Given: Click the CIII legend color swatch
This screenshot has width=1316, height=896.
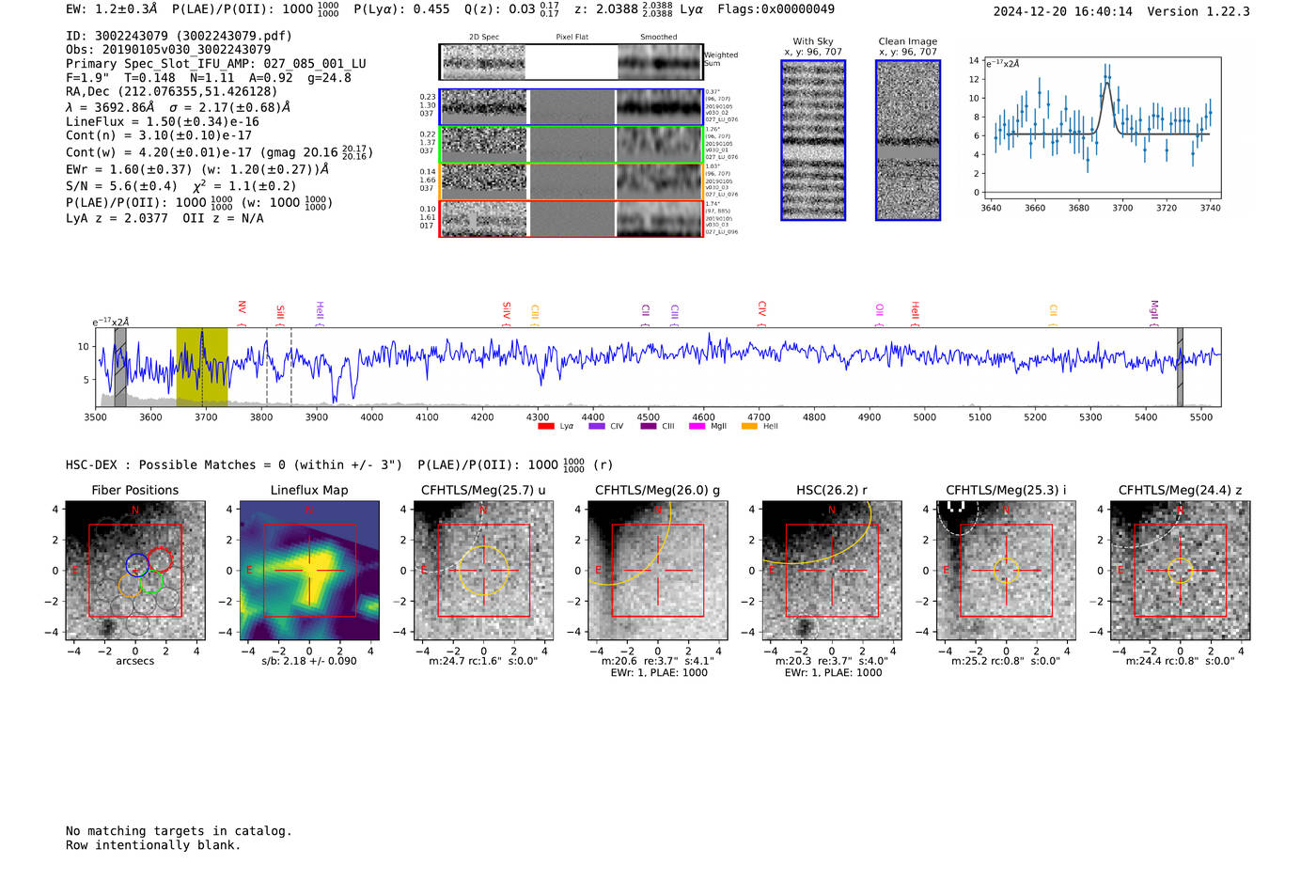Looking at the screenshot, I should tap(648, 427).
